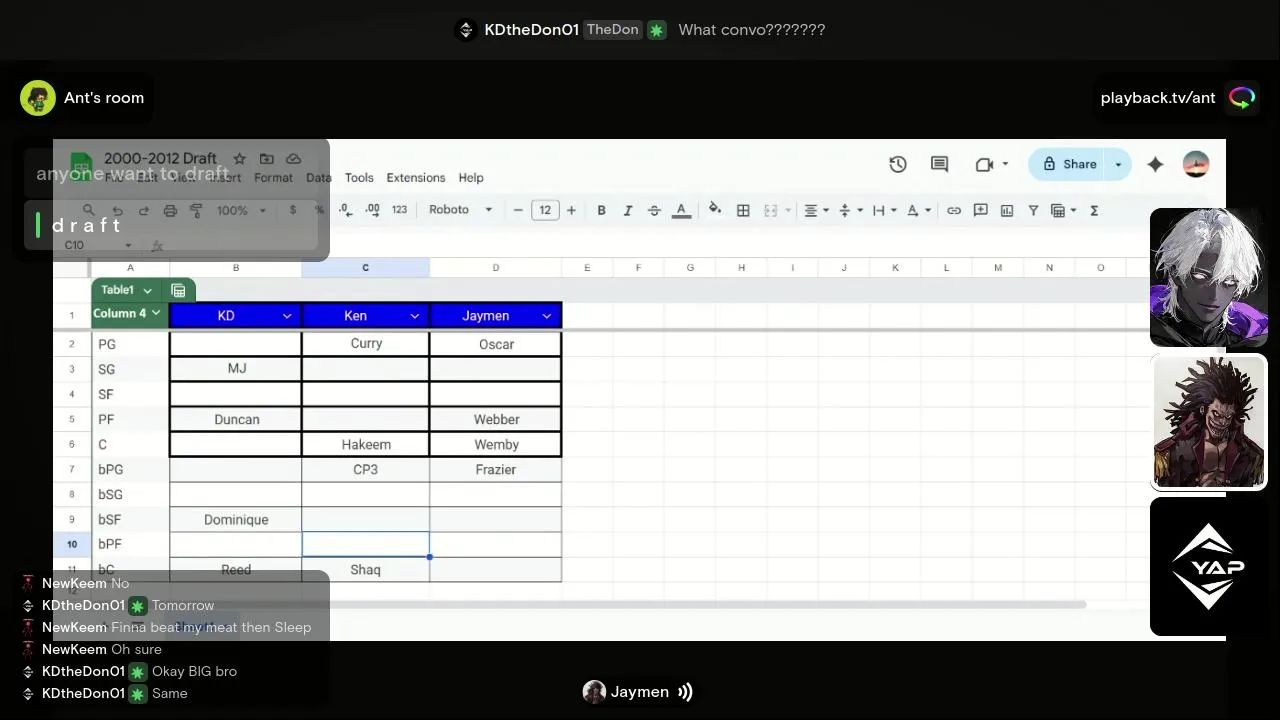Click the YAP logo tile

[x=1209, y=566]
